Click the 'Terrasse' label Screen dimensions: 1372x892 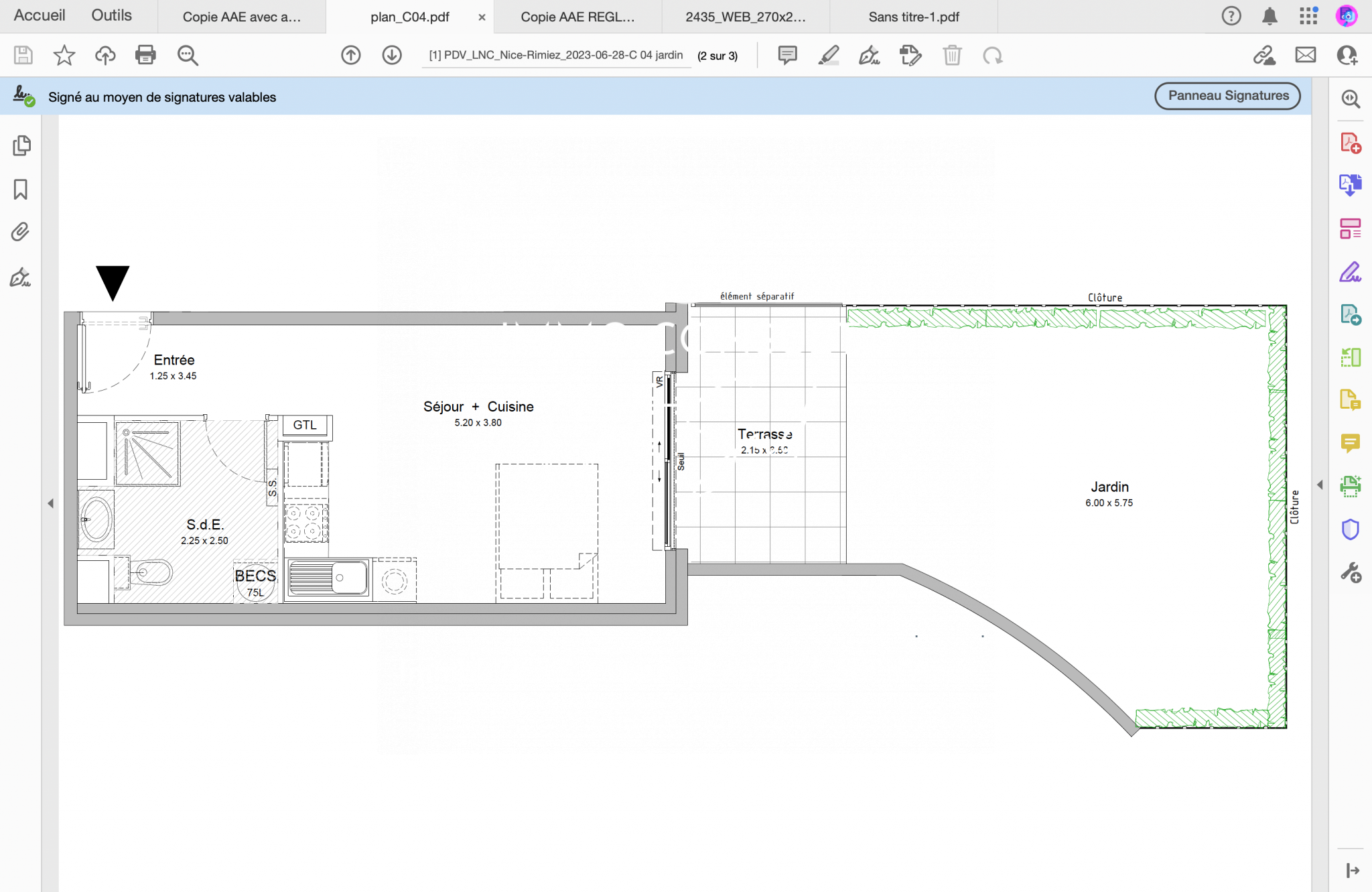tap(764, 434)
